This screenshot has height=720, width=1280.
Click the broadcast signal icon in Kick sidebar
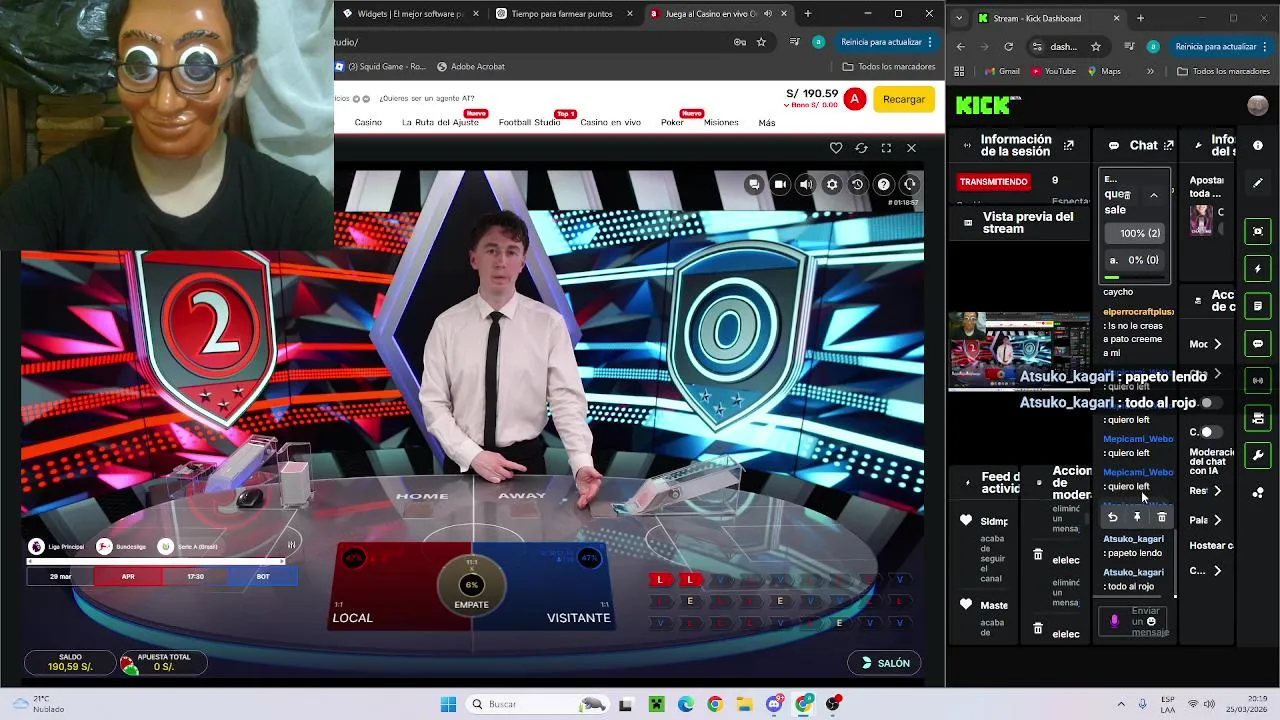click(x=1258, y=380)
